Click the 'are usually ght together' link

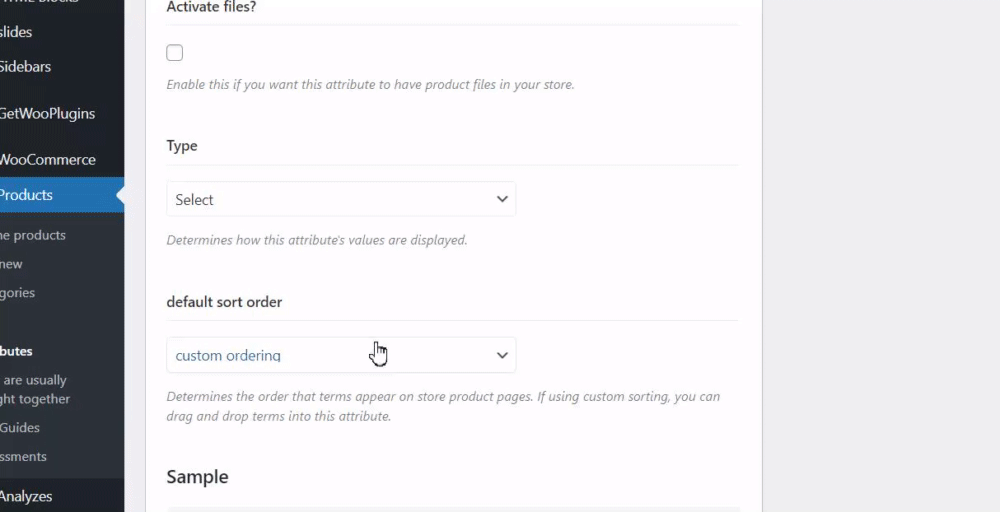point(35,390)
